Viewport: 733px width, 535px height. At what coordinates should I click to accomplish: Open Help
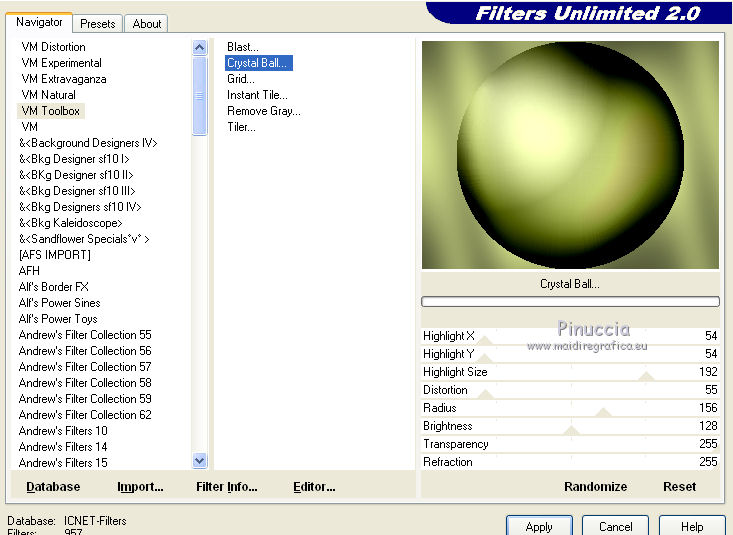(x=692, y=527)
